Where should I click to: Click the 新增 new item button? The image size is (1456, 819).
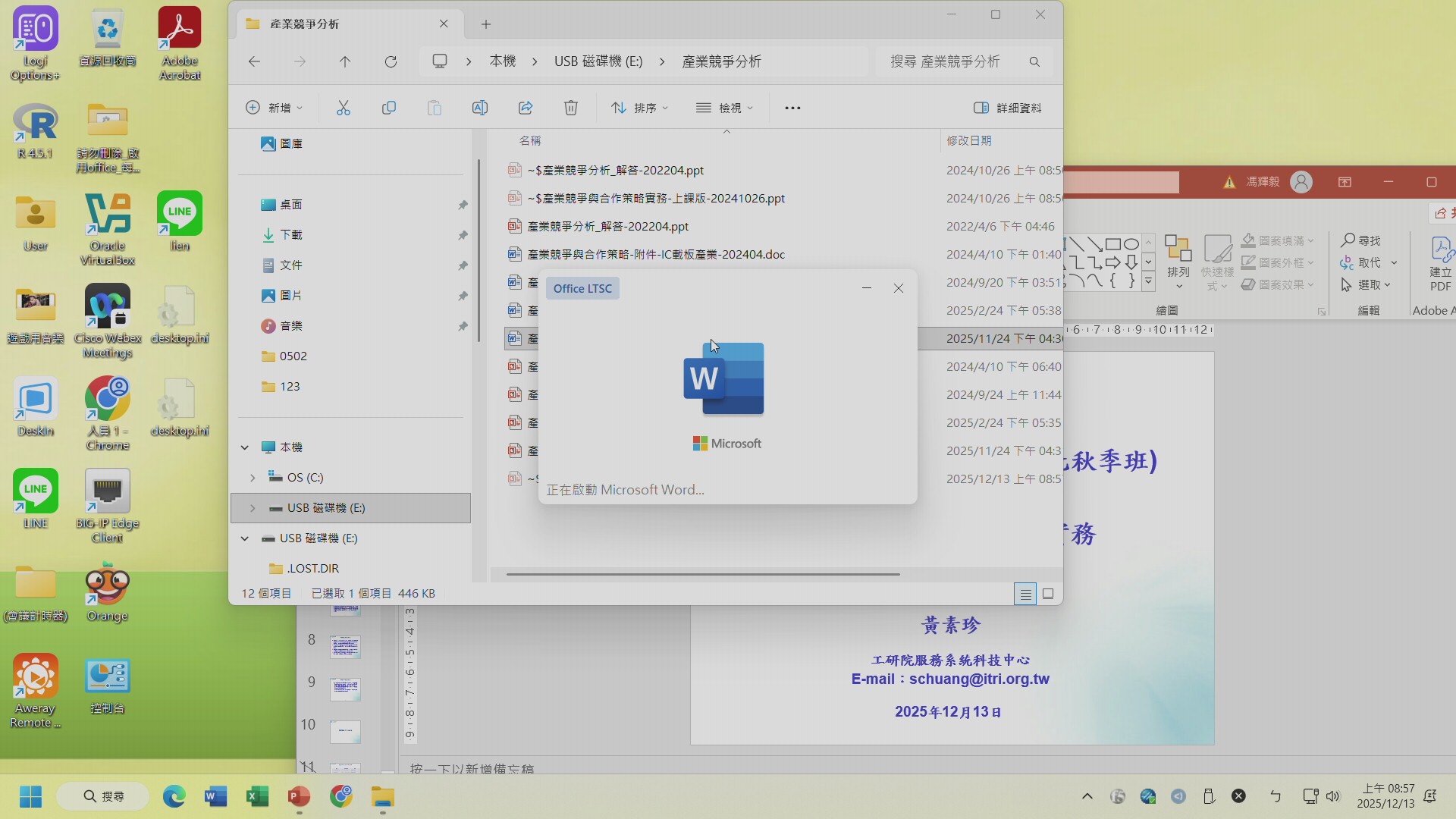pos(274,108)
